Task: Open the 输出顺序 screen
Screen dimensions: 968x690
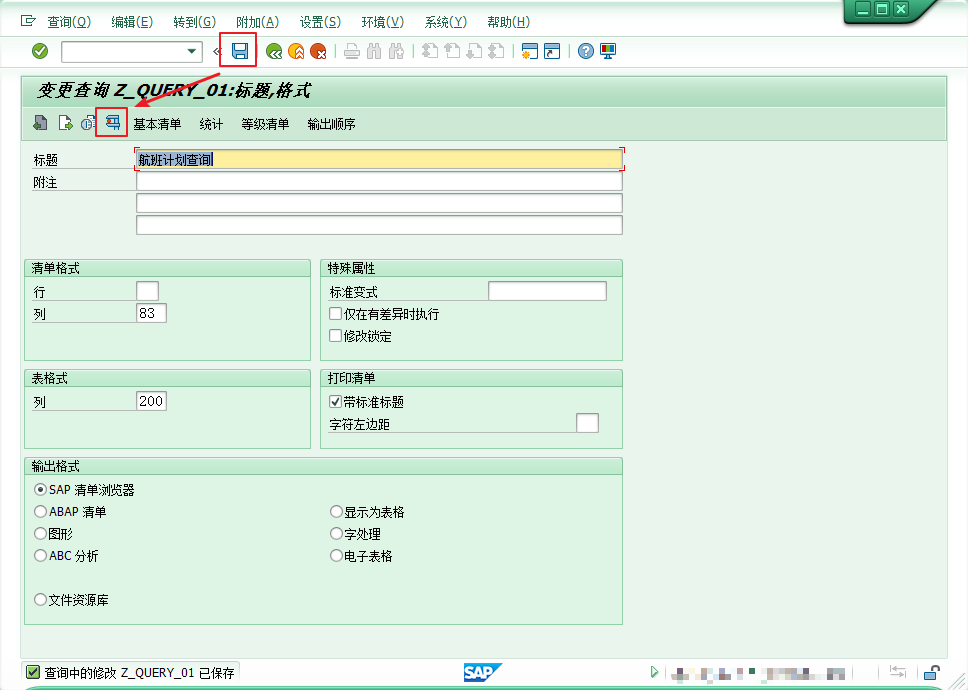Action: pyautogui.click(x=332, y=124)
